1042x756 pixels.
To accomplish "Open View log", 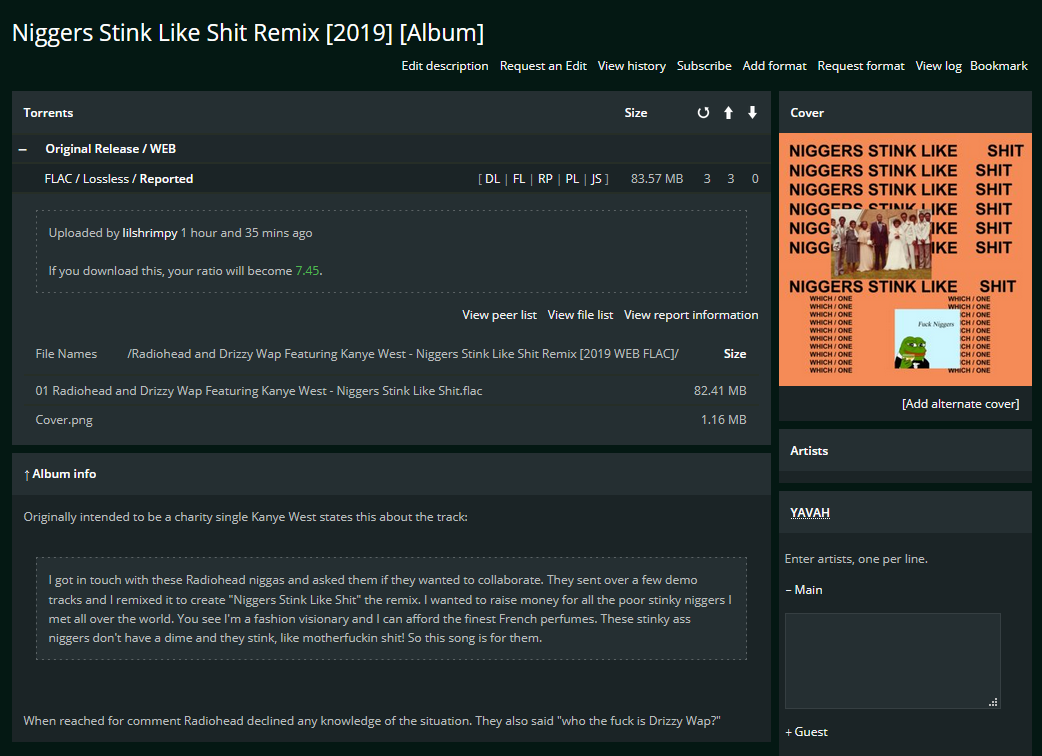I will pos(938,66).
